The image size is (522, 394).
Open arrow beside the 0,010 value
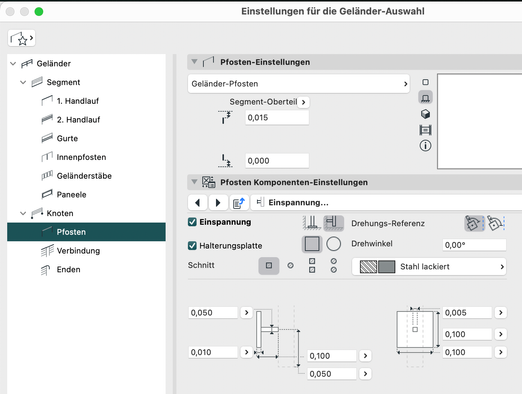(246, 352)
